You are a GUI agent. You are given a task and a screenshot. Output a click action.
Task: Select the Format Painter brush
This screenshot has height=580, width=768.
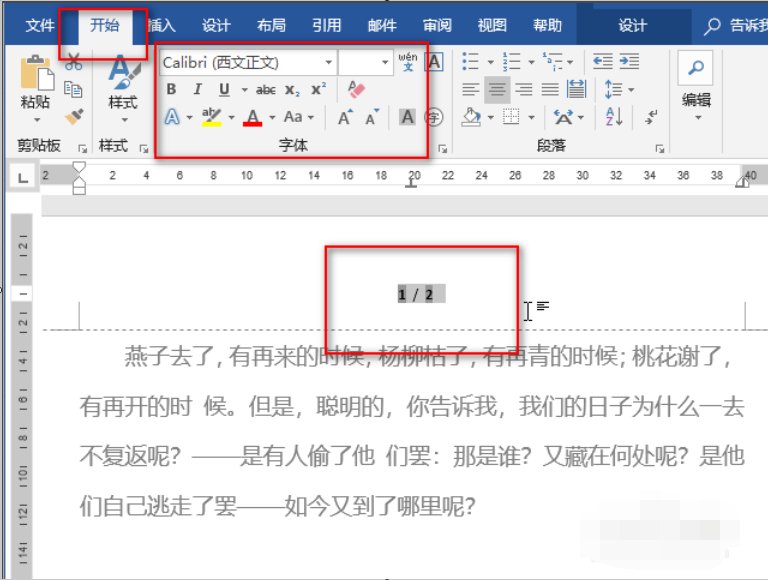point(73,116)
